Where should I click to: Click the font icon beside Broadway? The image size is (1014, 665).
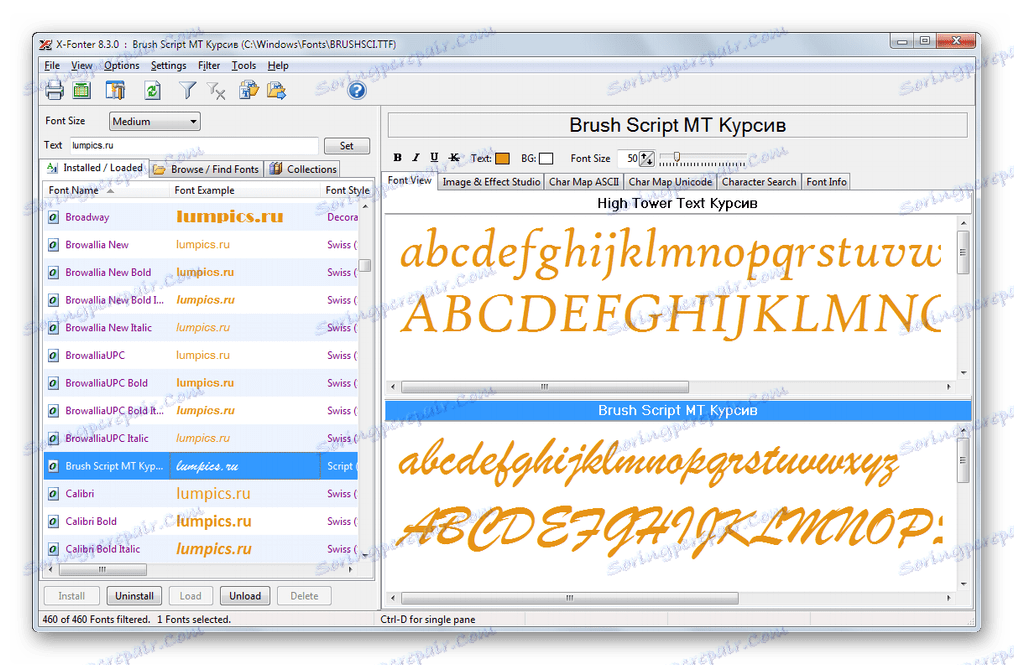point(53,217)
